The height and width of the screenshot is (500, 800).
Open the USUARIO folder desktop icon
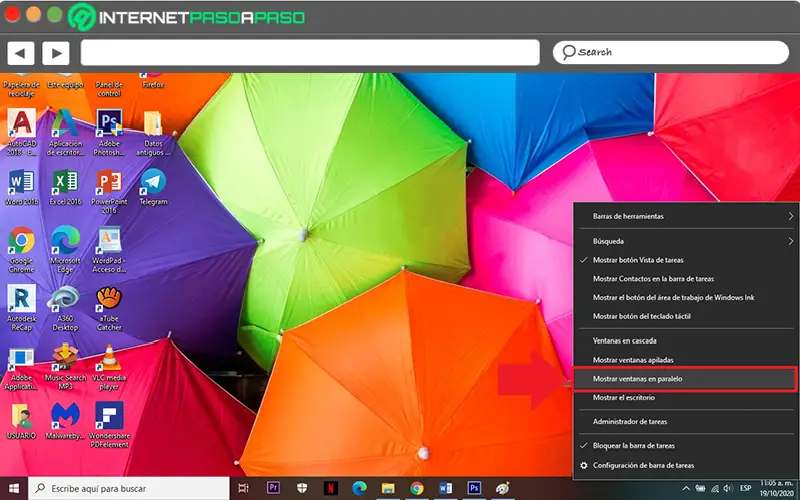(21, 421)
